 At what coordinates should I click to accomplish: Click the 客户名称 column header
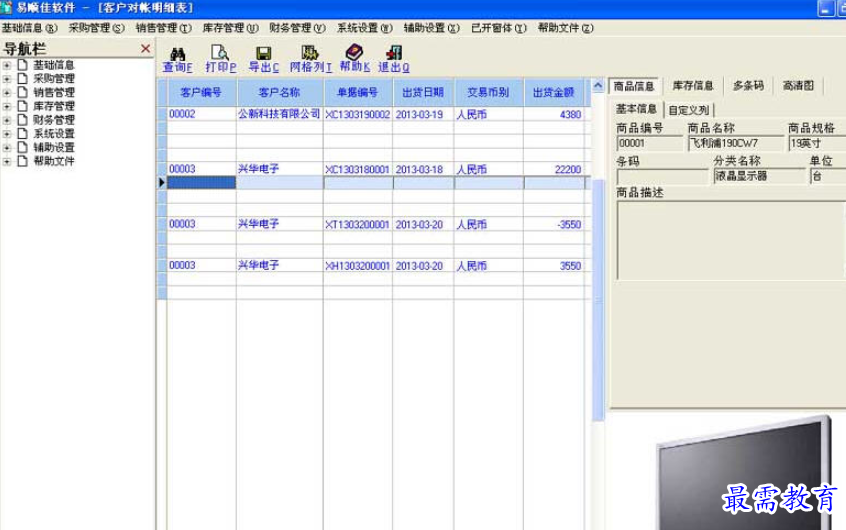279,92
